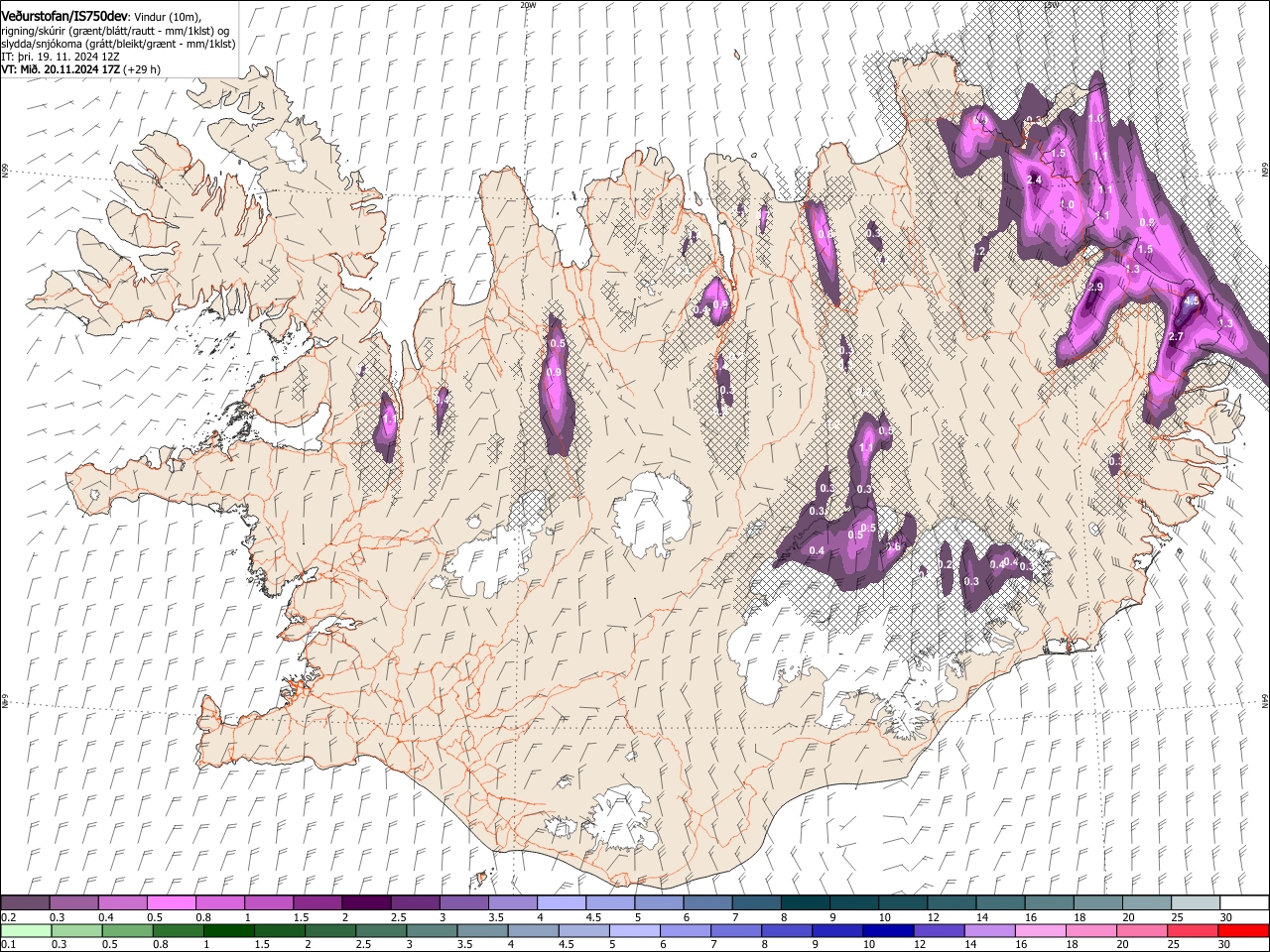The height and width of the screenshot is (952, 1270).
Task: Select the red-pink lower legend swatch labeled 25
Action: pyautogui.click(x=1193, y=930)
